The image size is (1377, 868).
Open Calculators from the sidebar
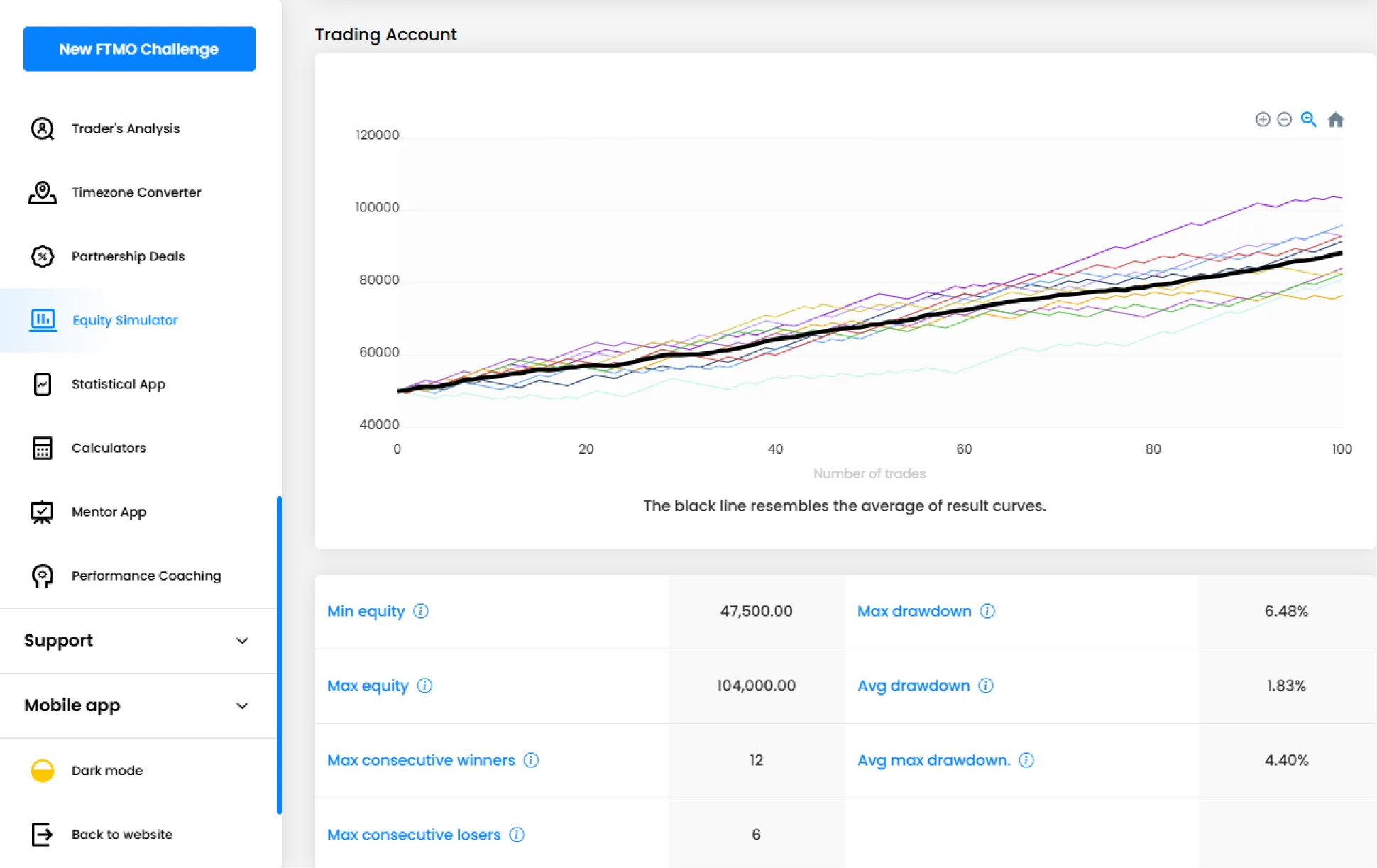tap(109, 448)
